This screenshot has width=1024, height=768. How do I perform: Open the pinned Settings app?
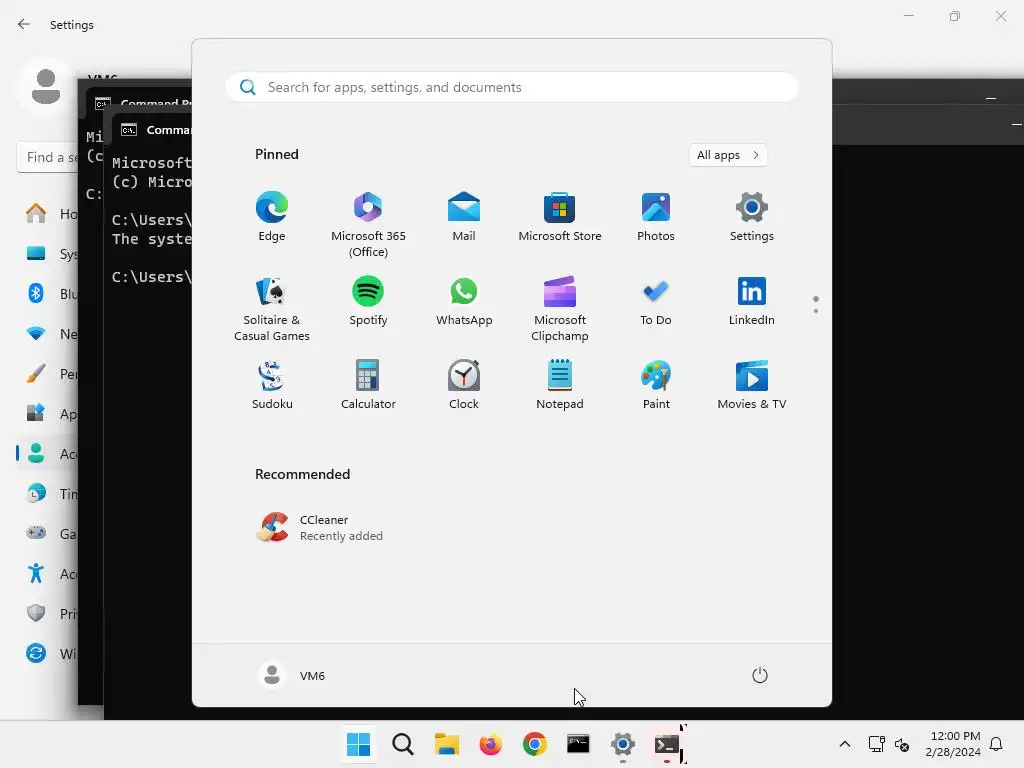point(752,217)
